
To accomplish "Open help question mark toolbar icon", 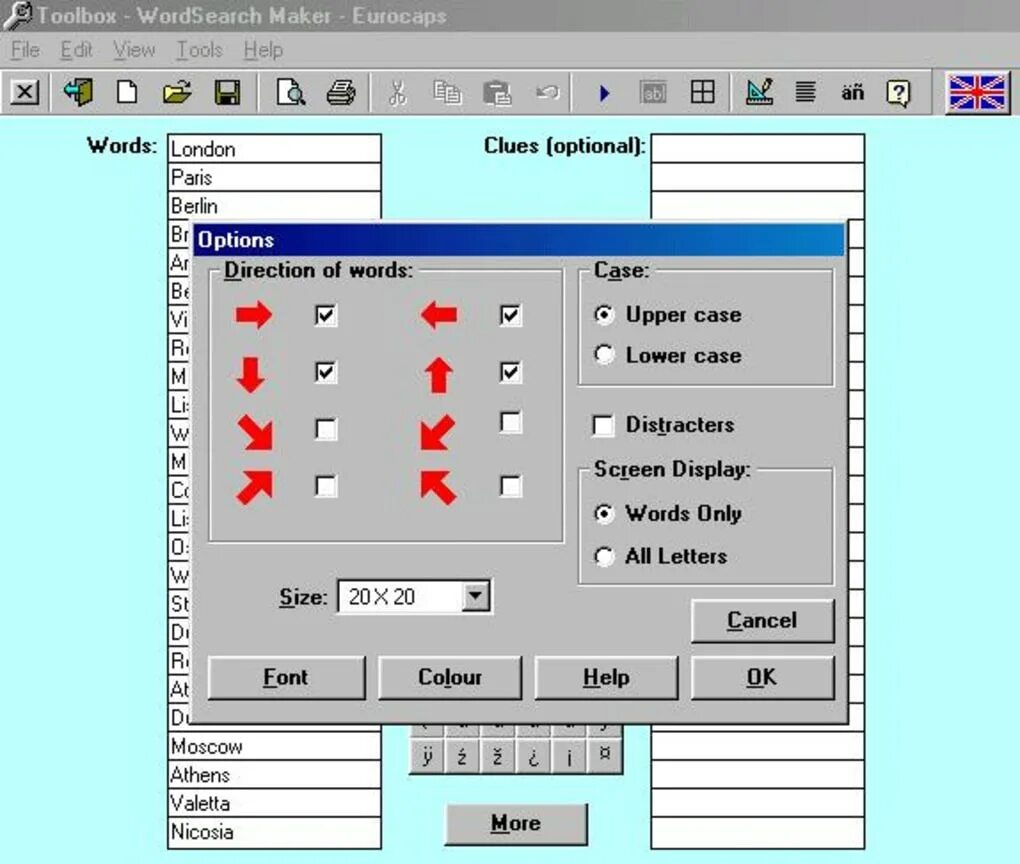I will click(898, 92).
